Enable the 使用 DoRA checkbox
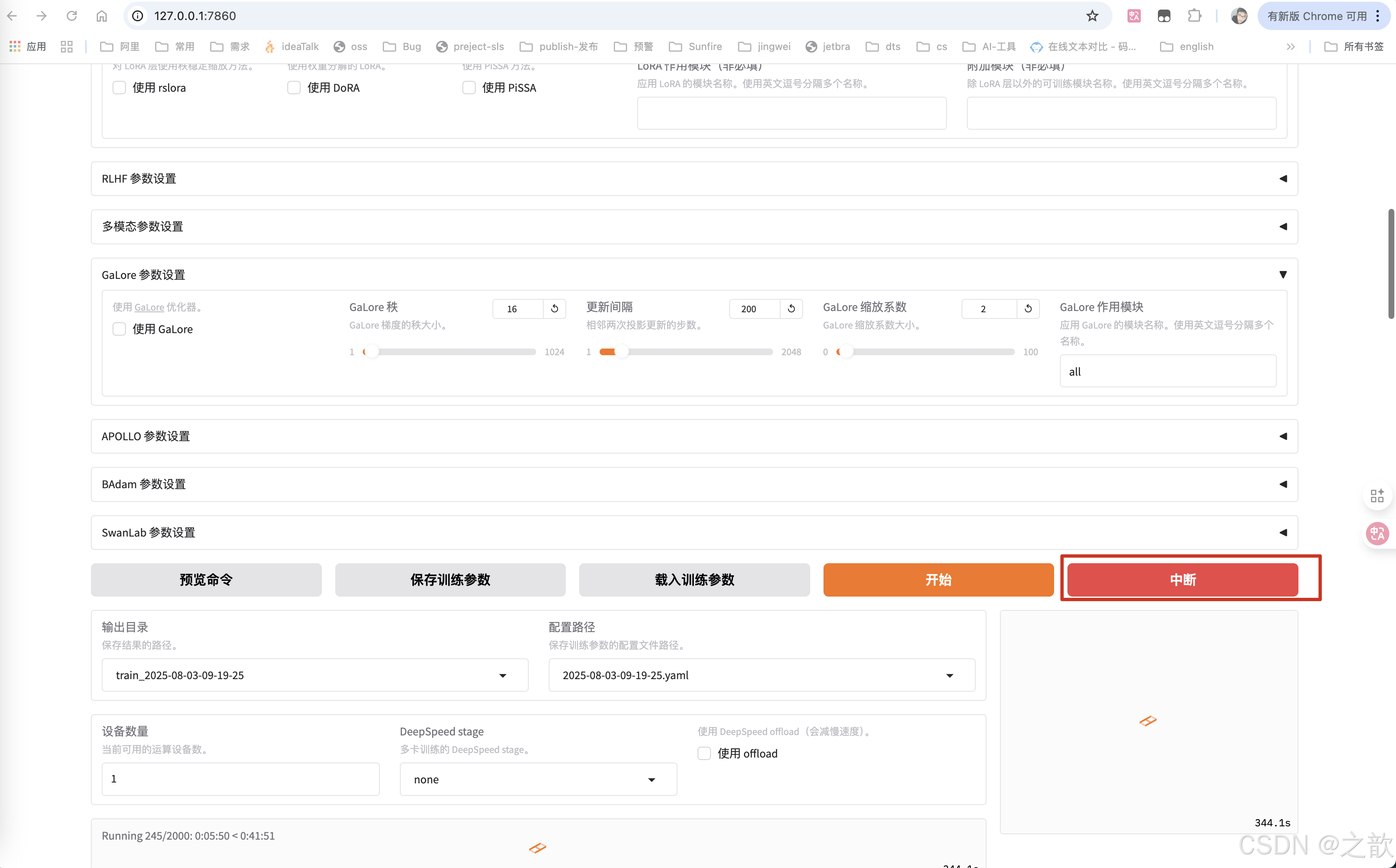 (294, 87)
